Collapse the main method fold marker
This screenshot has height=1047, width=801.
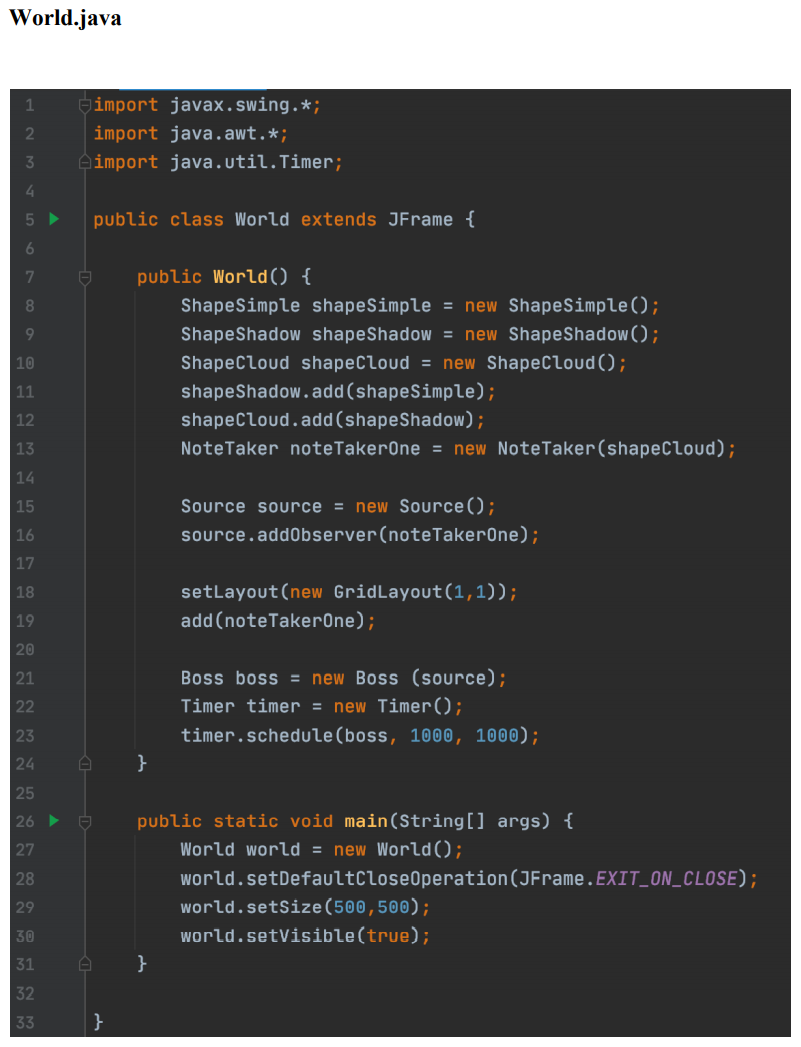click(x=85, y=821)
